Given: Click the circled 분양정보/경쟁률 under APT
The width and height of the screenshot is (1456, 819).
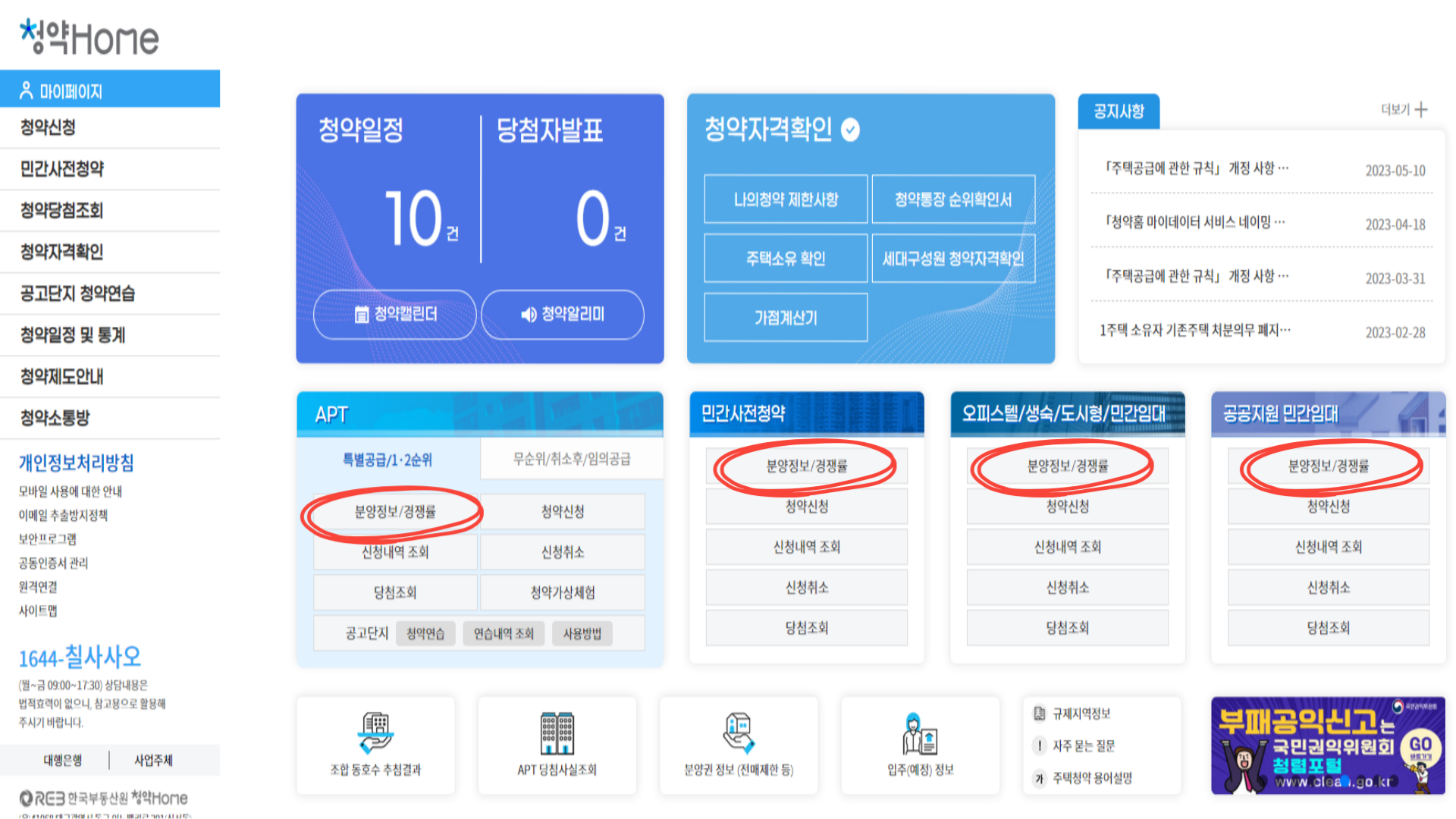Looking at the screenshot, I should tap(394, 511).
